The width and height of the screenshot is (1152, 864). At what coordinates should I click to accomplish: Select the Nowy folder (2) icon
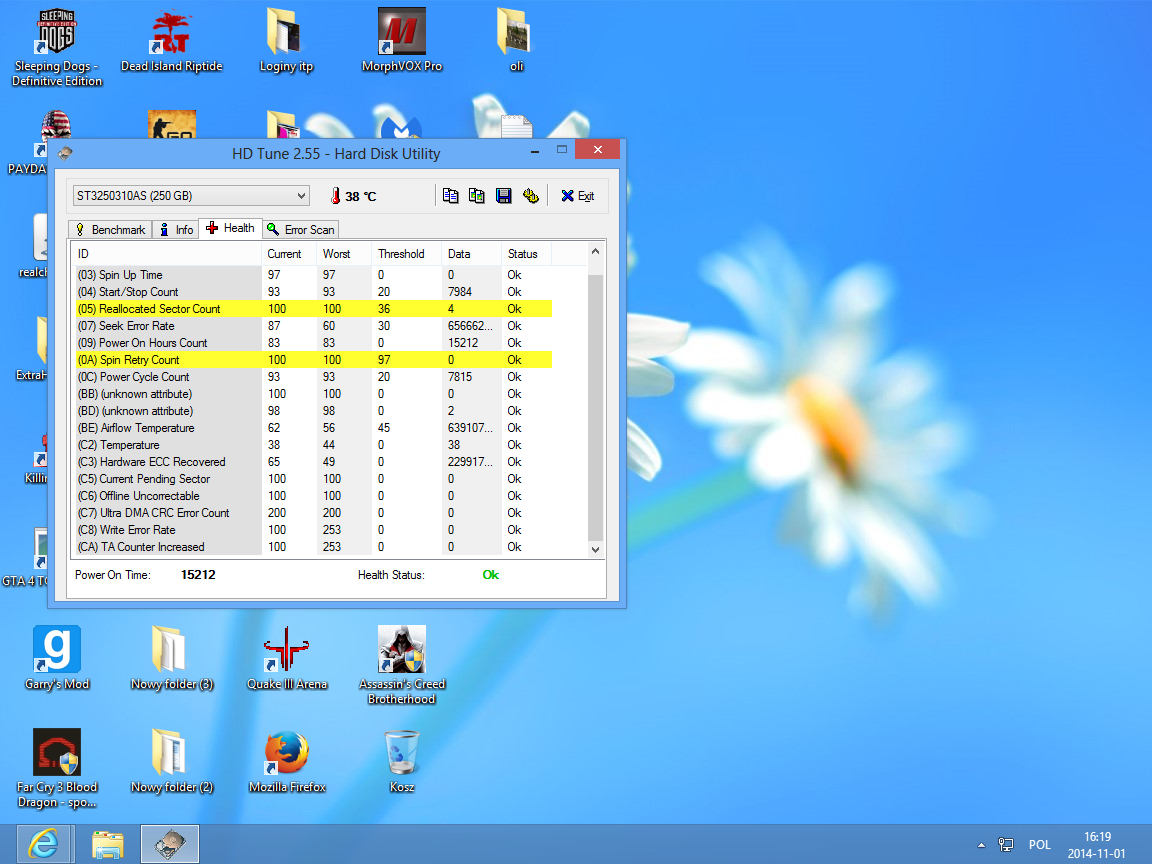[171, 761]
